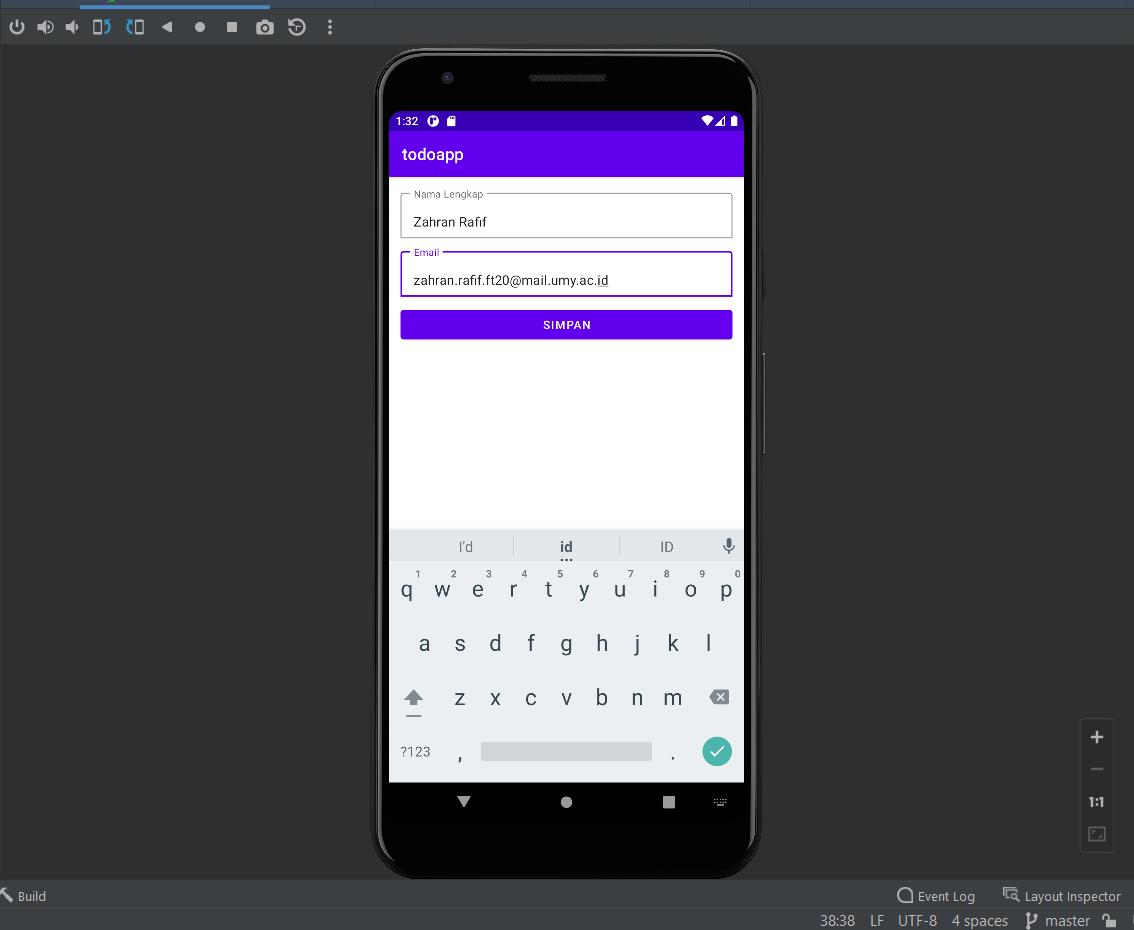Tap the d key on keyboard
Image resolution: width=1134 pixels, height=930 pixels.
[495, 644]
